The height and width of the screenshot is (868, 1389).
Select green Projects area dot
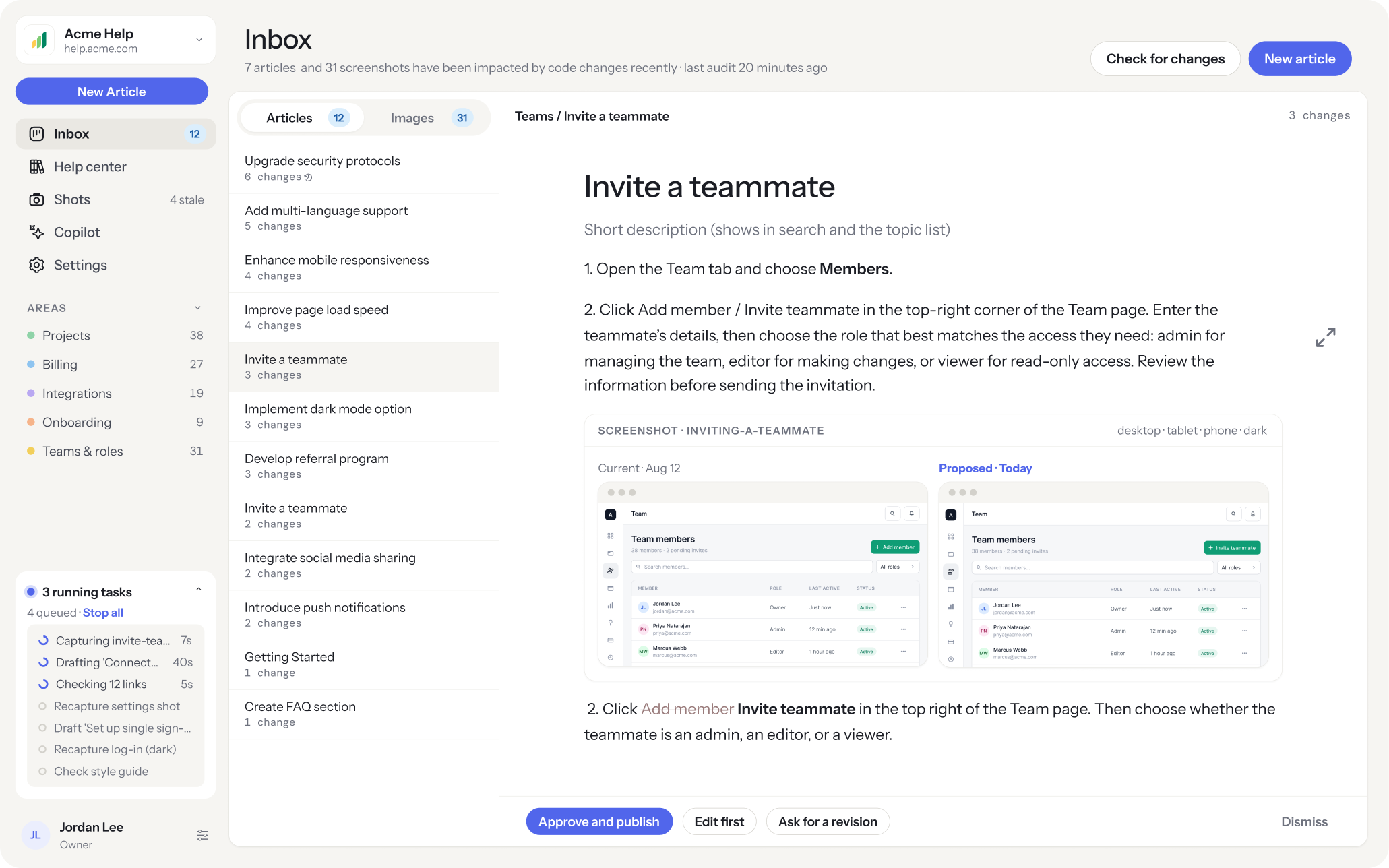tap(31, 336)
